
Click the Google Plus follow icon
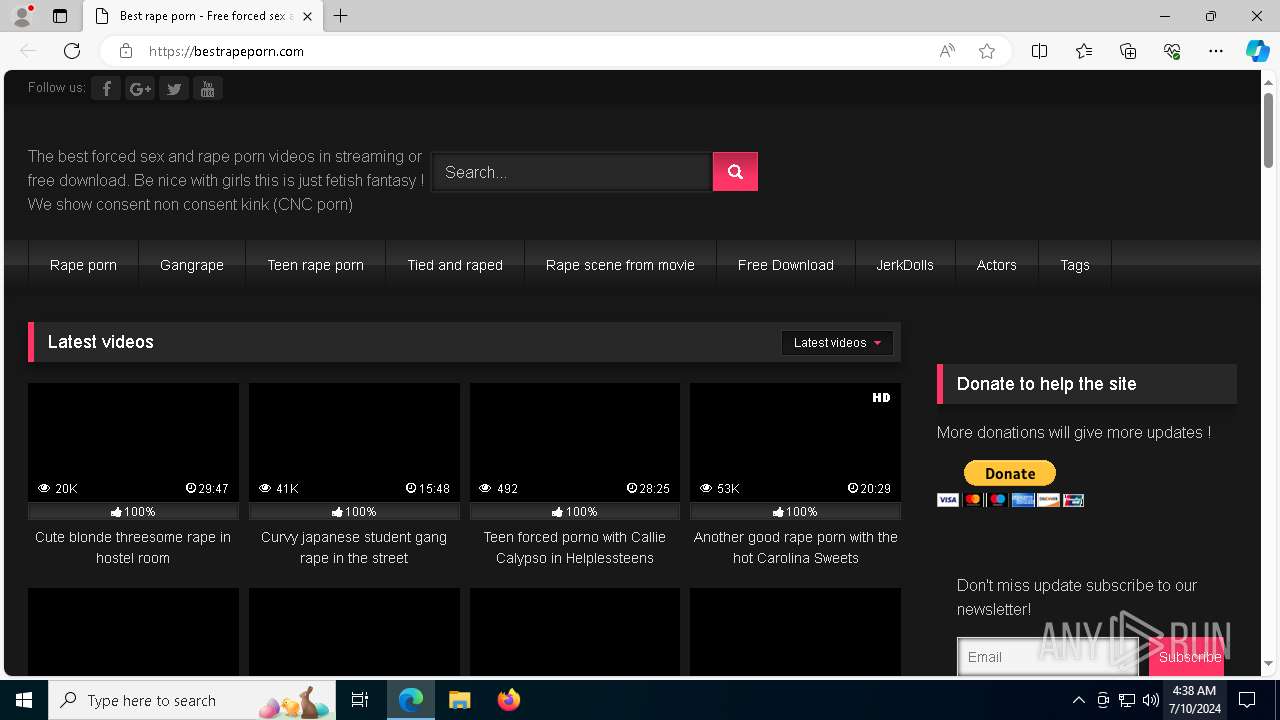click(140, 89)
